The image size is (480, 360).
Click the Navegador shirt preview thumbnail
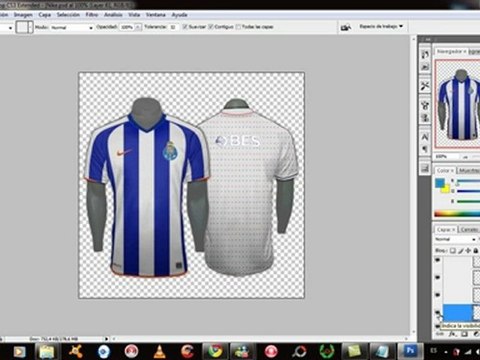point(458,104)
